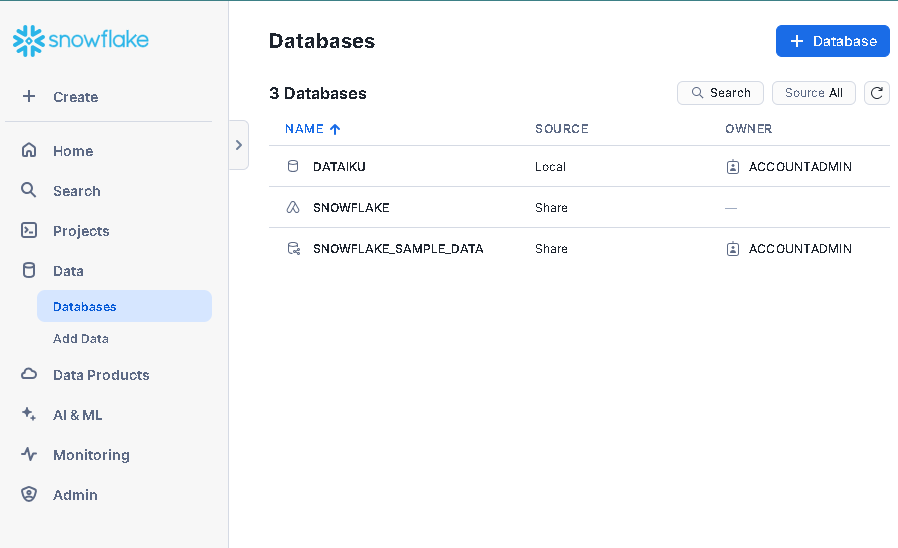
Task: Open Projects via the terminal icon
Action: [29, 230]
